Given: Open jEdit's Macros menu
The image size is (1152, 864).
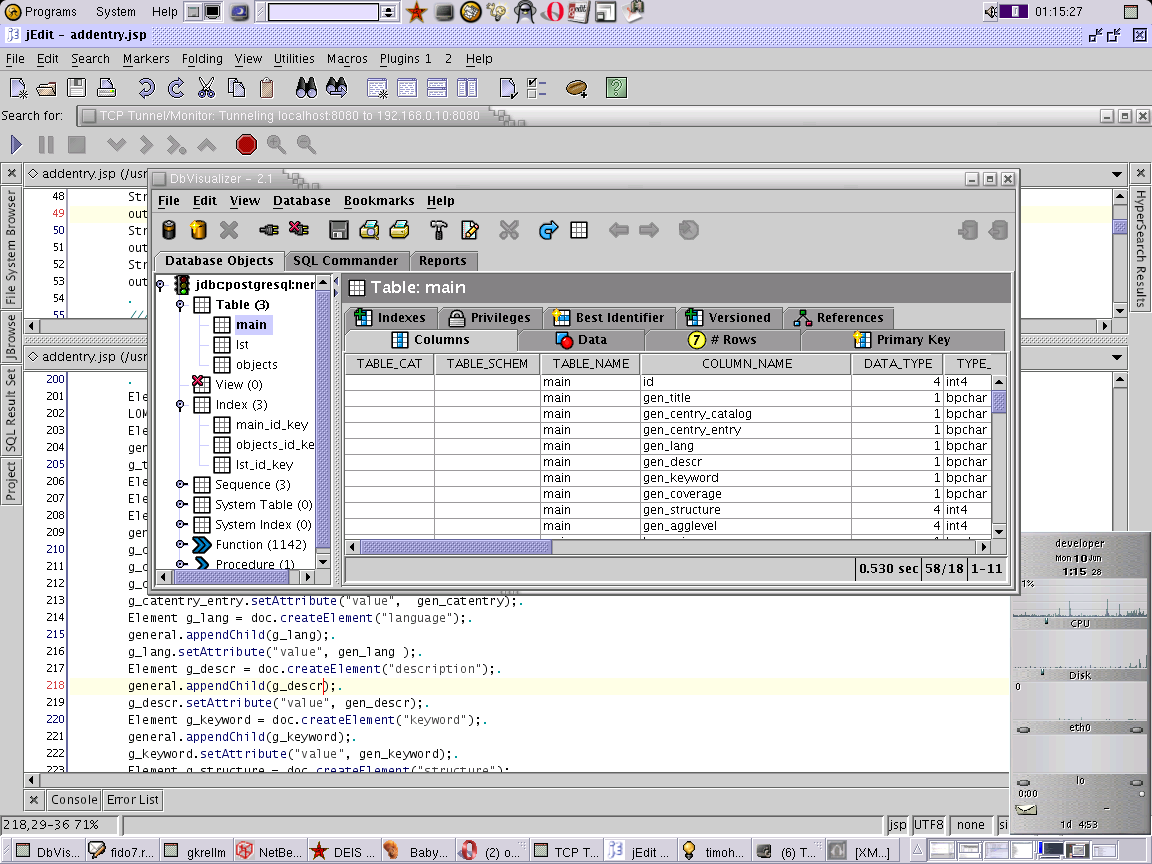Looking at the screenshot, I should [347, 59].
